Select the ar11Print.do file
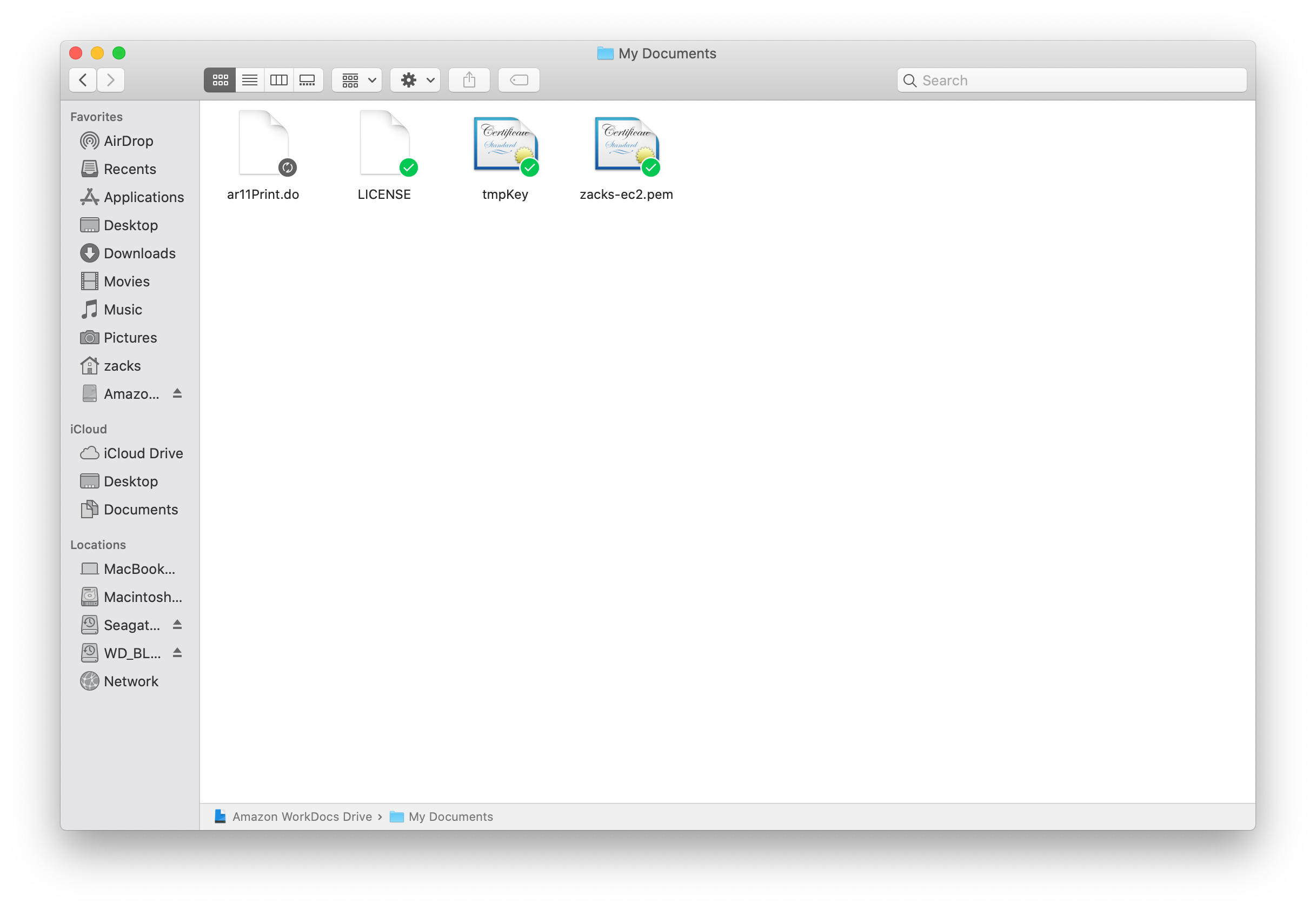Viewport: 1316px width, 910px height. pyautogui.click(x=263, y=146)
